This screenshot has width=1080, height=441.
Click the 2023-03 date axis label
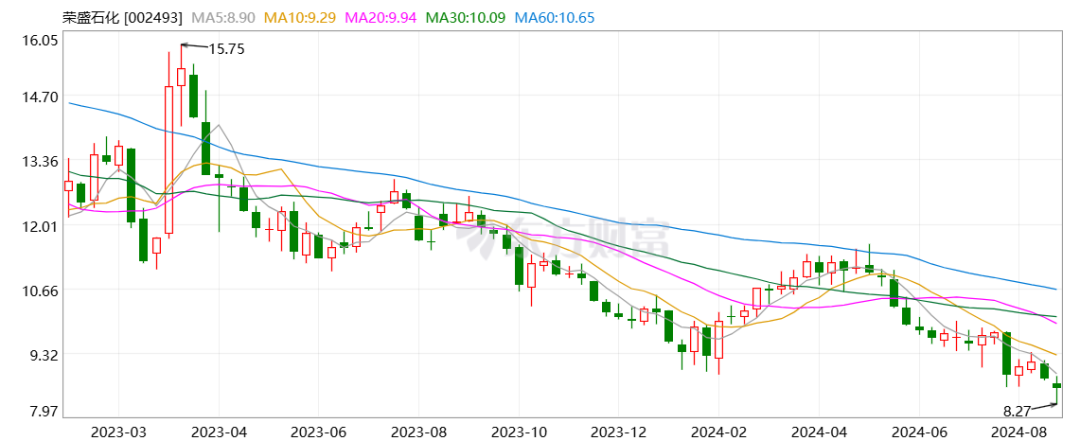coord(119,431)
